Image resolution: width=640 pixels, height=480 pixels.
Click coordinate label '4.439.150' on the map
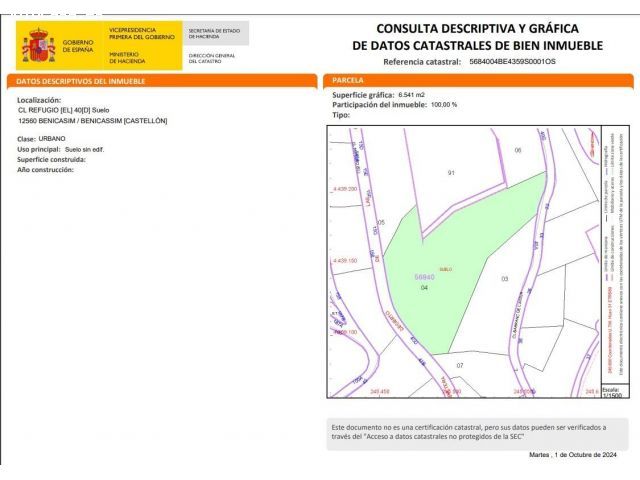[x=345, y=260]
